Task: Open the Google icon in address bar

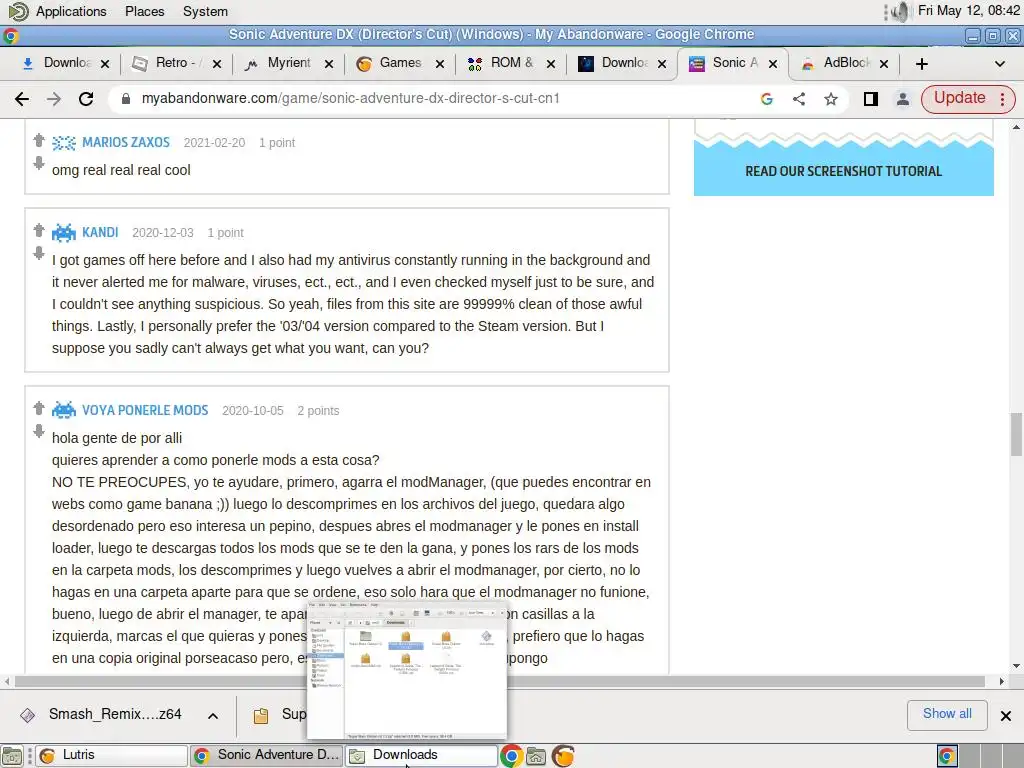Action: tap(767, 99)
